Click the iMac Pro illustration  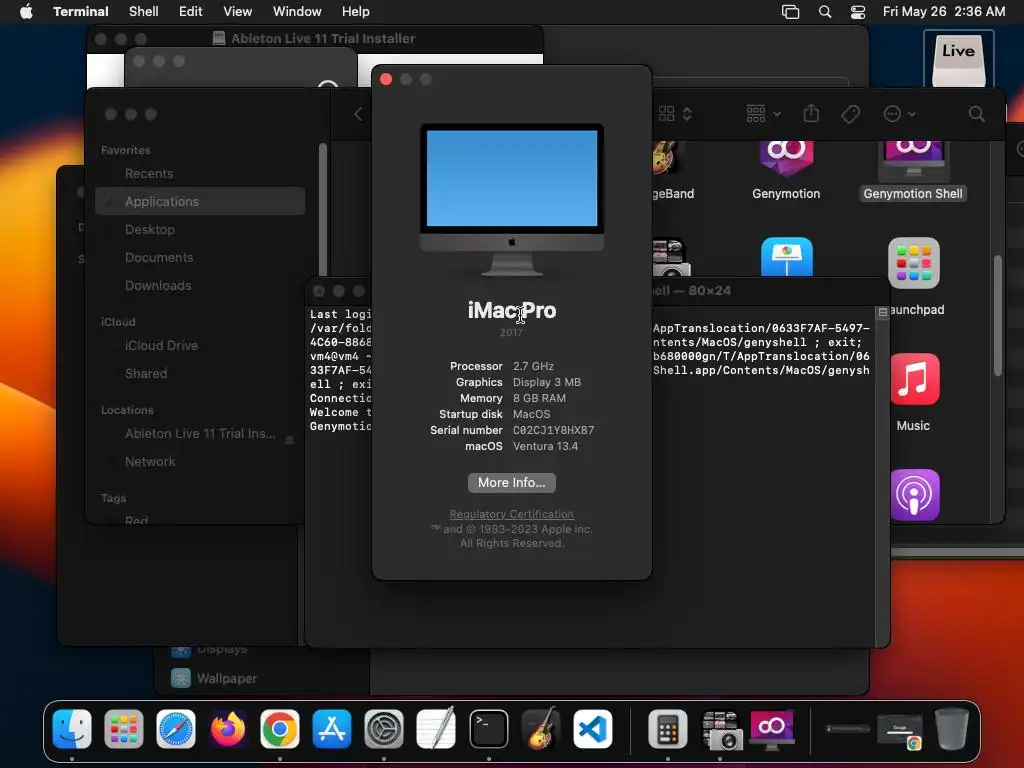click(x=511, y=199)
